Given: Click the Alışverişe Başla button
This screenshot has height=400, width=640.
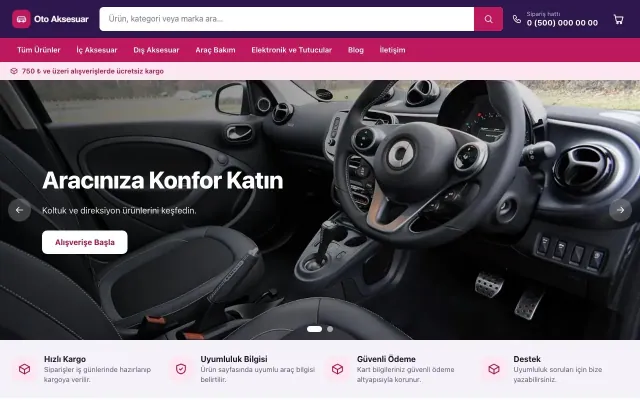Looking at the screenshot, I should [x=85, y=242].
